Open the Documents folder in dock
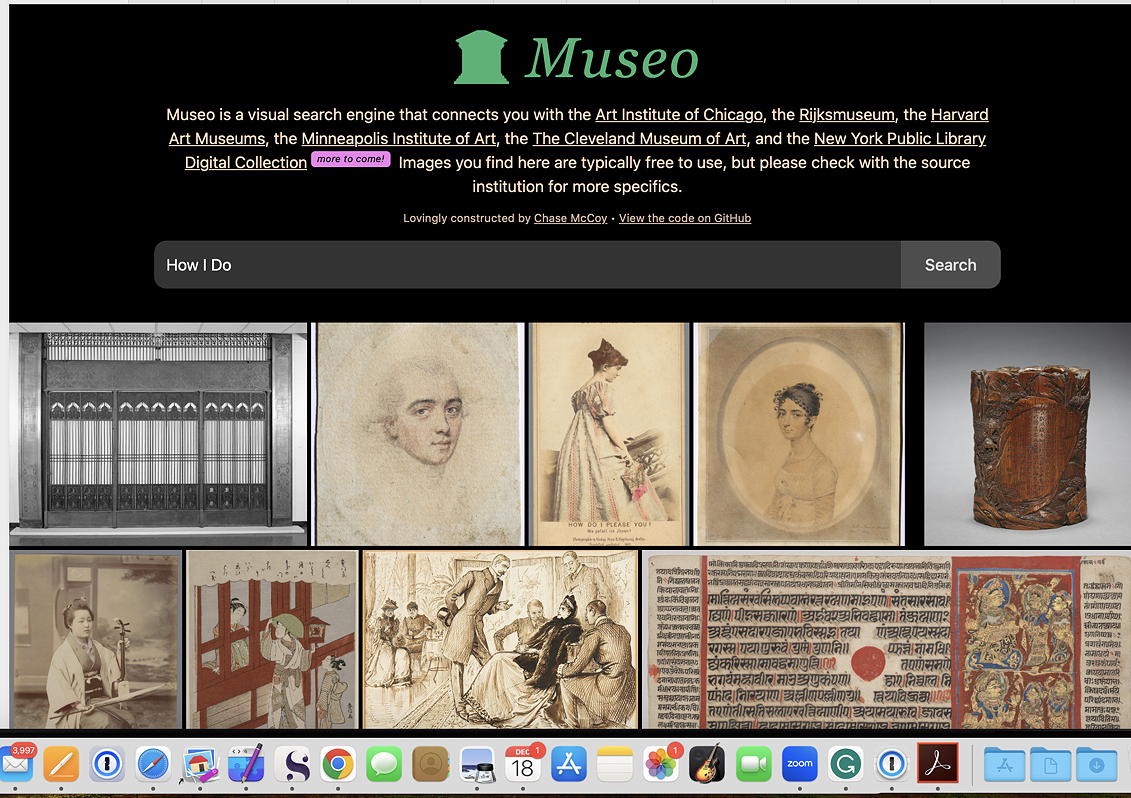This screenshot has width=1131, height=798. tap(1051, 764)
